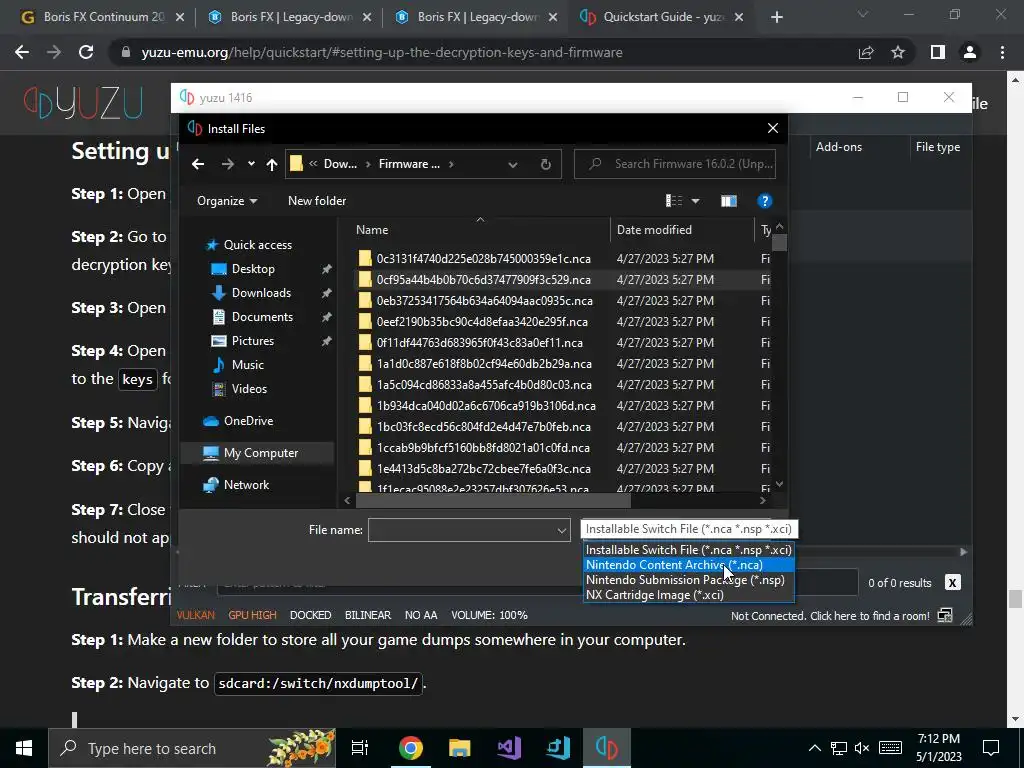
Task: Close the Install Files dialog
Action: point(773,128)
